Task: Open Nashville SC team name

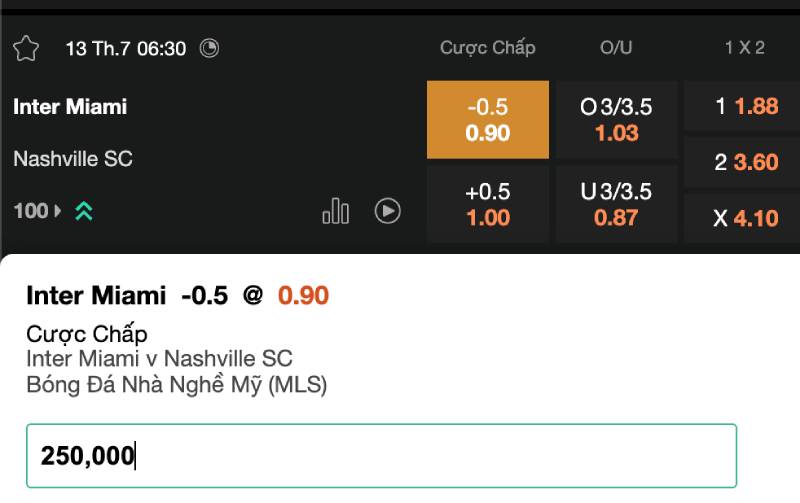Action: [73, 158]
